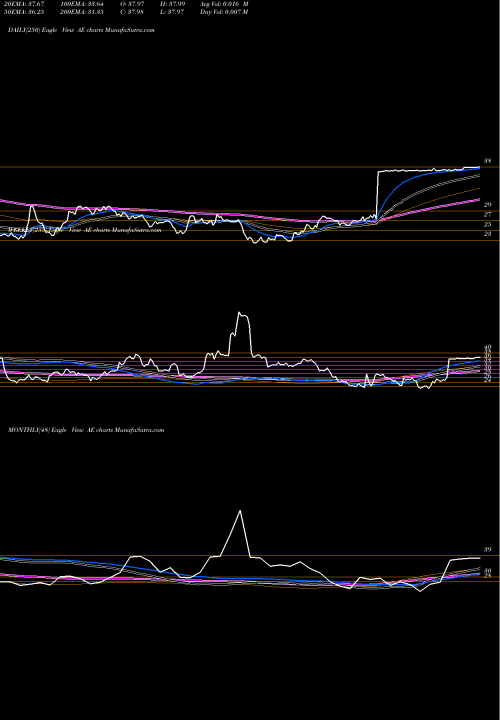Click the 27 price label on daily chart
Viewport: 500px width, 720px height.
click(x=488, y=214)
